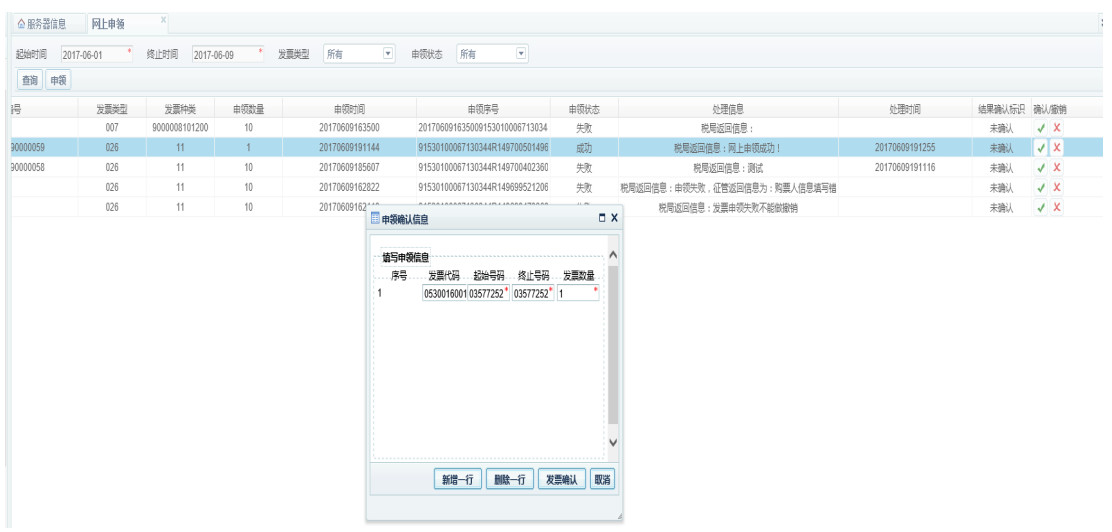
Task: Confirm the row saying 发票申领失败不能做撤销
Action: [x=1040, y=208]
